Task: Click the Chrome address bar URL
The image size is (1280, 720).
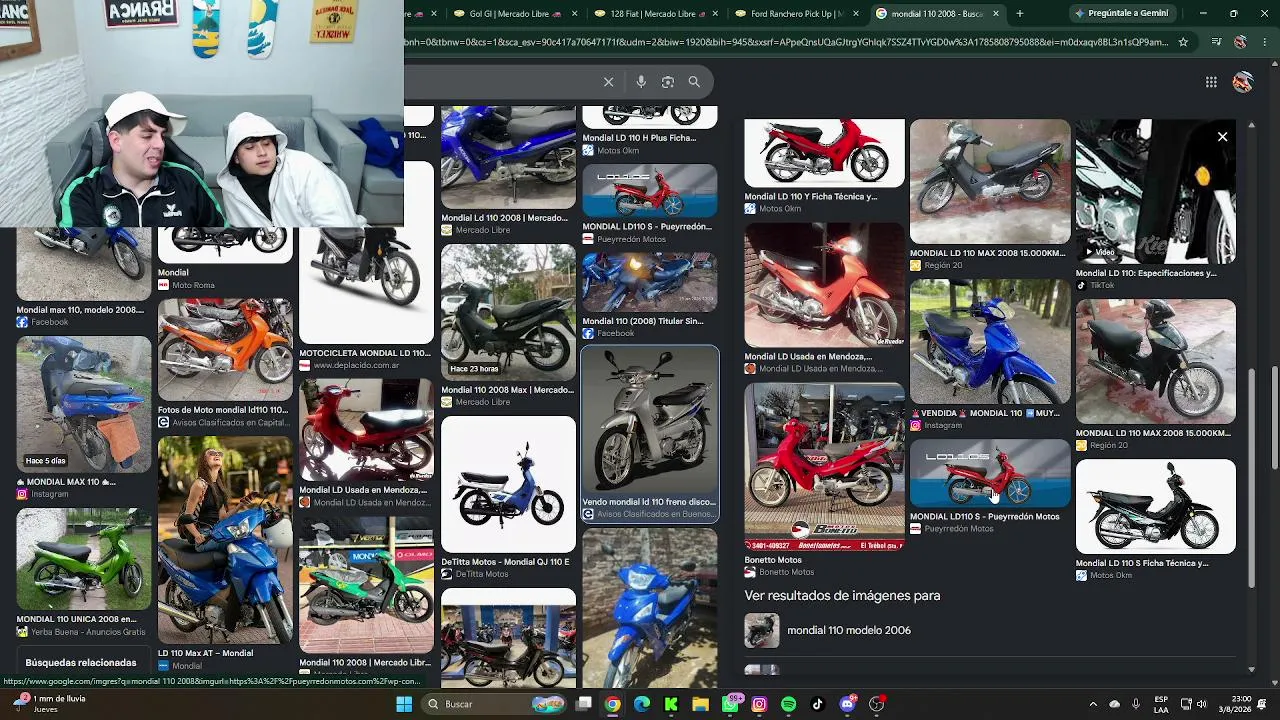Action: click(x=786, y=42)
